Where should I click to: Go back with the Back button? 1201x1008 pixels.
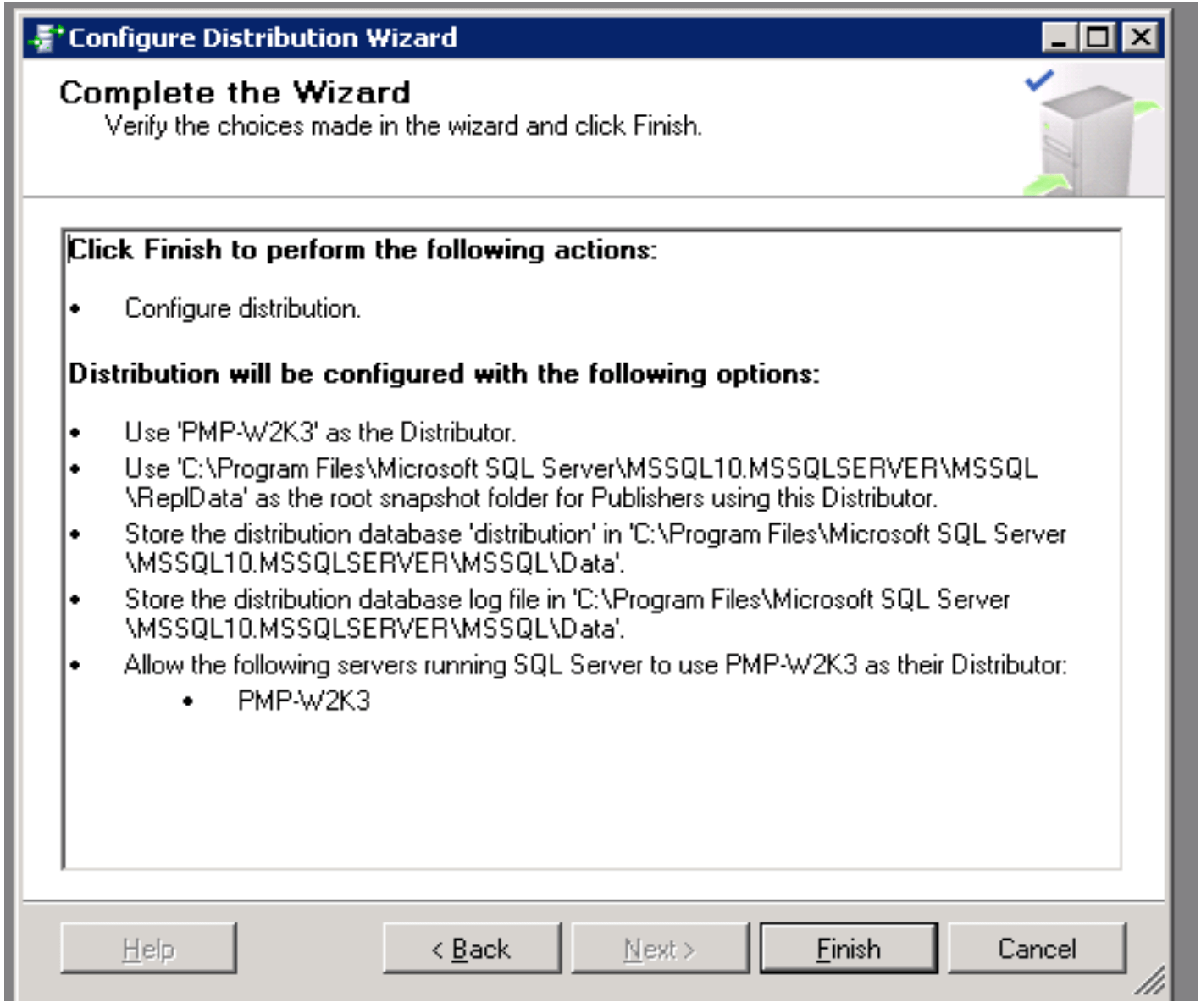(x=471, y=949)
